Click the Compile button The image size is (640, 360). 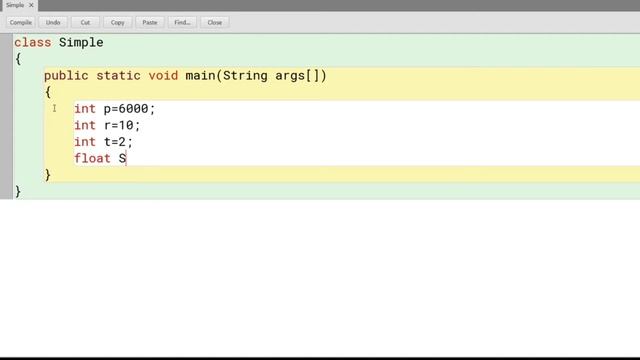tap(20, 22)
